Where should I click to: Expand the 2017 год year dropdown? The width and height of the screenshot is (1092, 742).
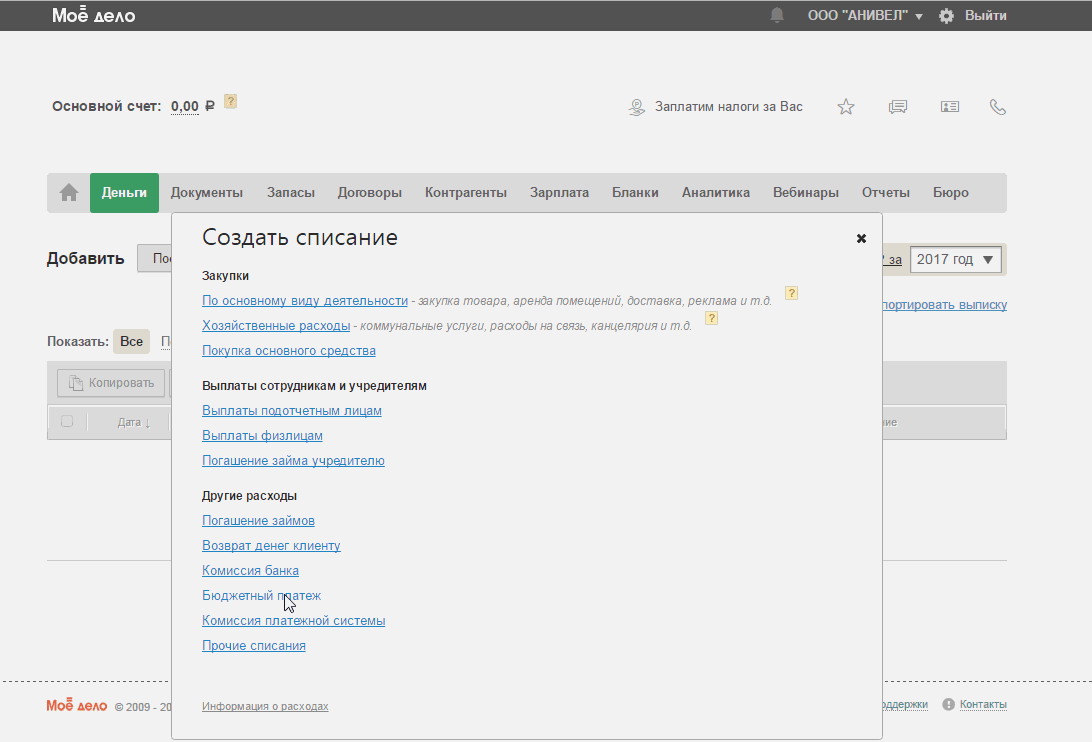pyautogui.click(x=957, y=260)
